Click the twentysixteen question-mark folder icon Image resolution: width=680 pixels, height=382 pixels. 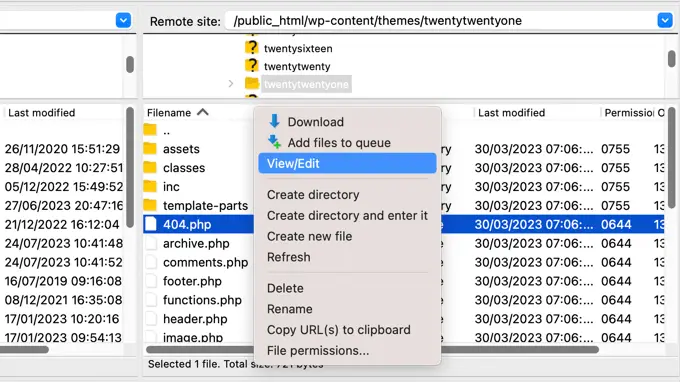point(252,48)
